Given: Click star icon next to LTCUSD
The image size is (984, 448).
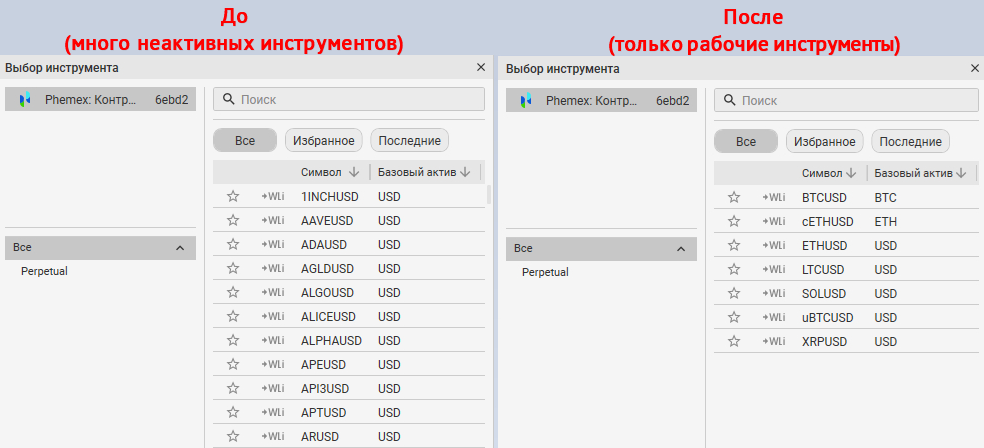Looking at the screenshot, I should point(734,270).
